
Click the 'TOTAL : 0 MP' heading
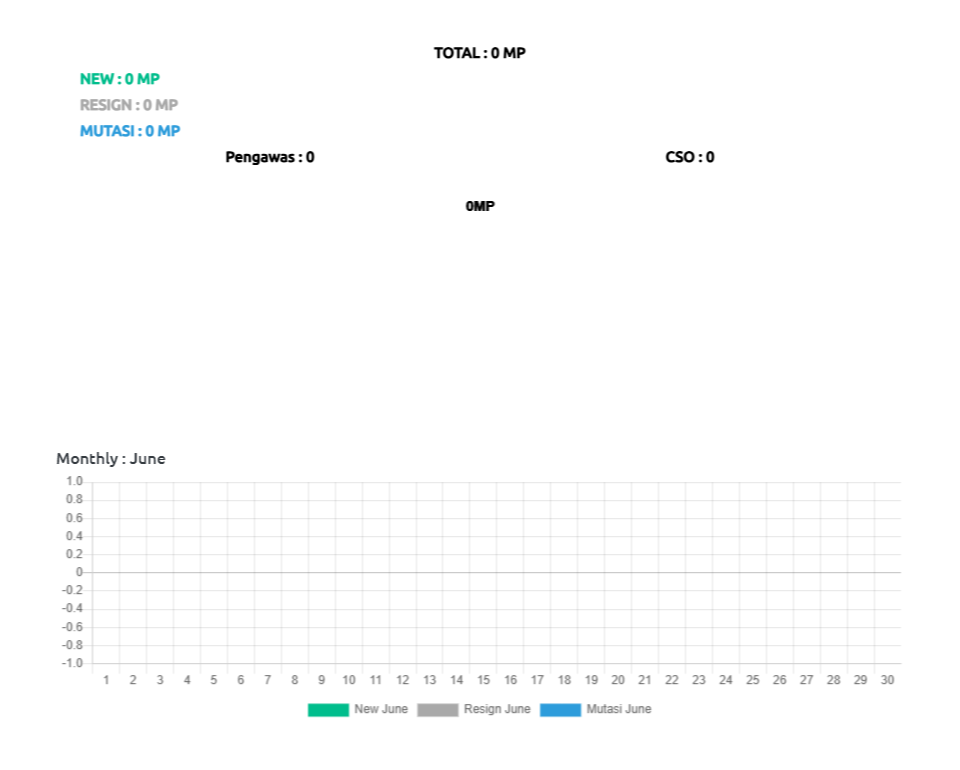480,53
